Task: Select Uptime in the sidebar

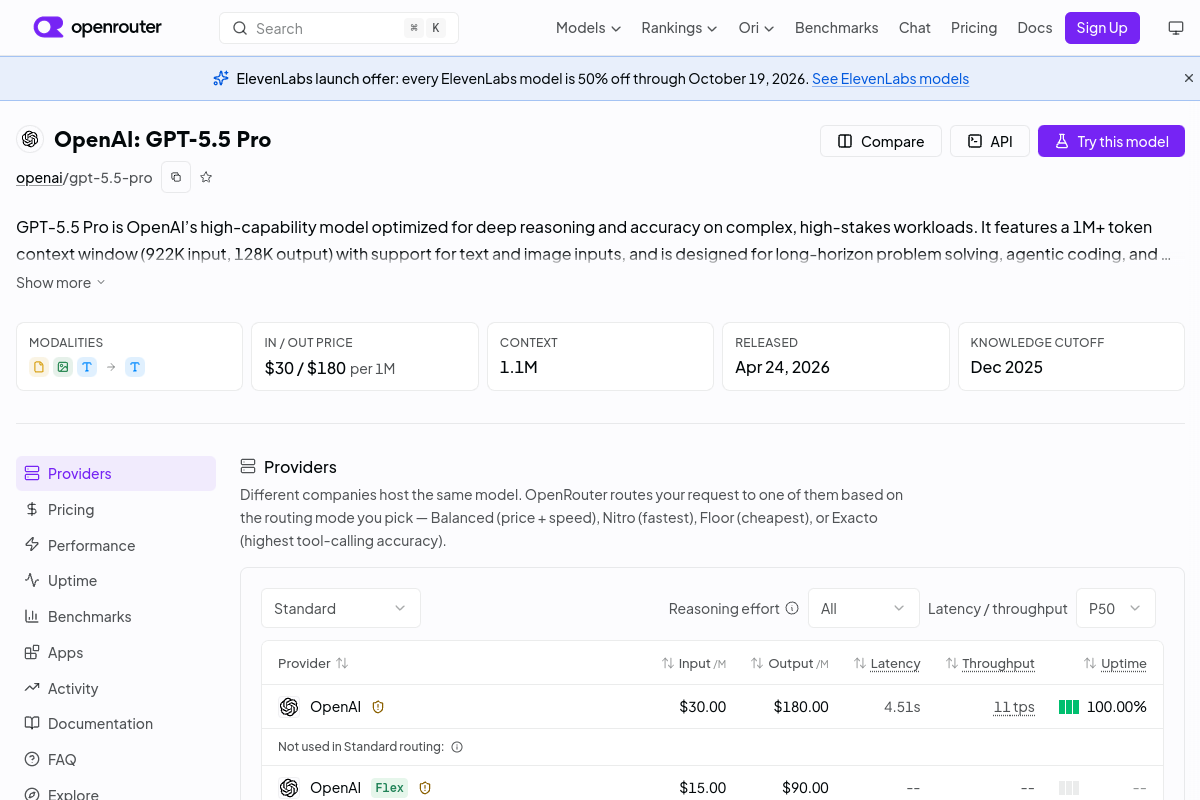Action: 116,580
